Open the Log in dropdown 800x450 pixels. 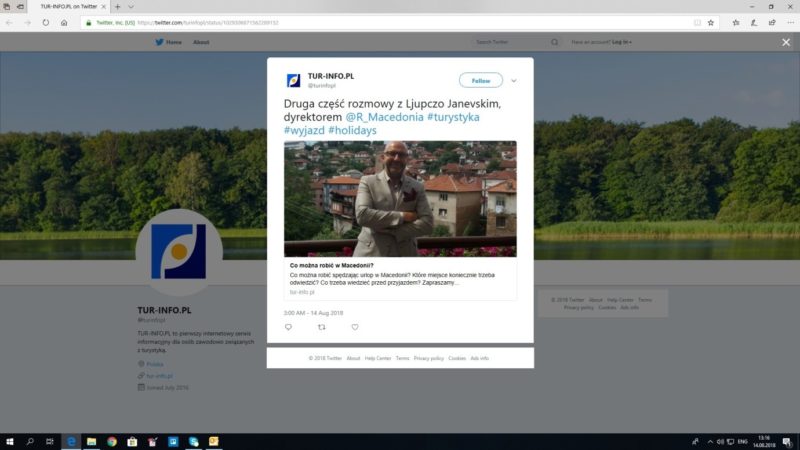[x=621, y=42]
